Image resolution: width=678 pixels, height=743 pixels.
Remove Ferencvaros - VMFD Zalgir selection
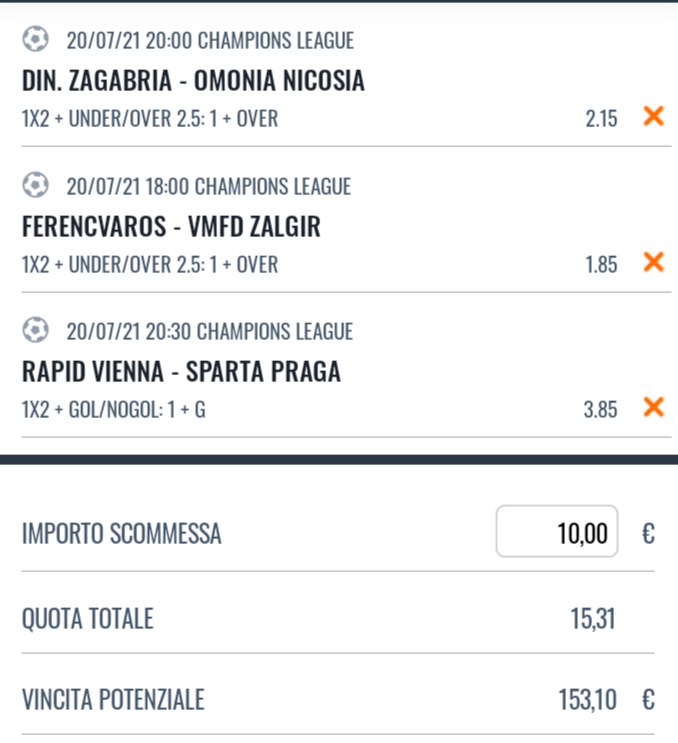(x=653, y=262)
